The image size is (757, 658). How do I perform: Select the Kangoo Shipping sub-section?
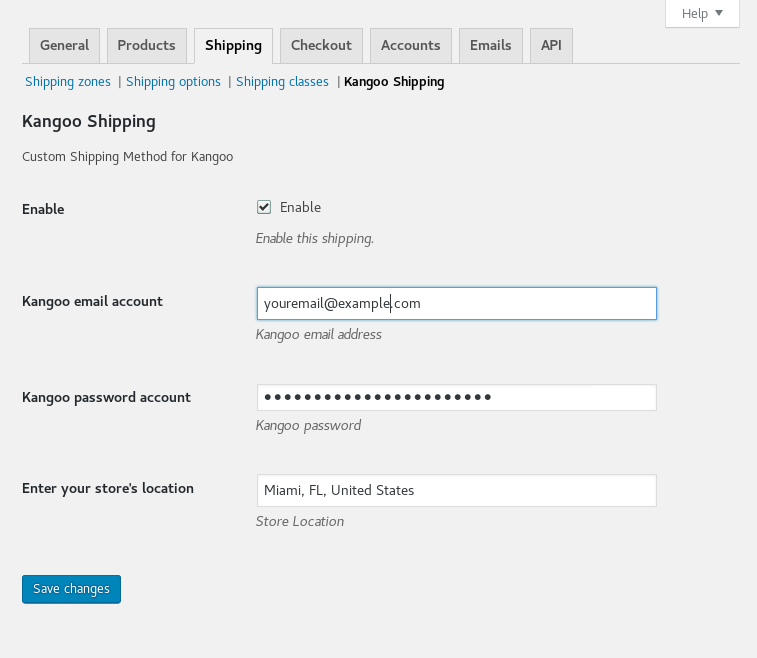pos(394,82)
